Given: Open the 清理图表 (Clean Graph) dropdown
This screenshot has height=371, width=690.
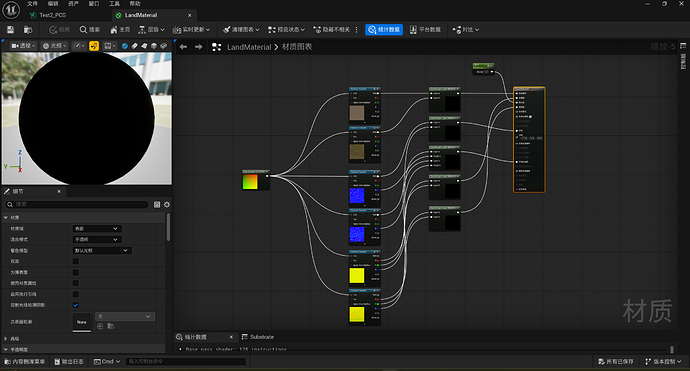Looking at the screenshot, I should click(x=241, y=29).
